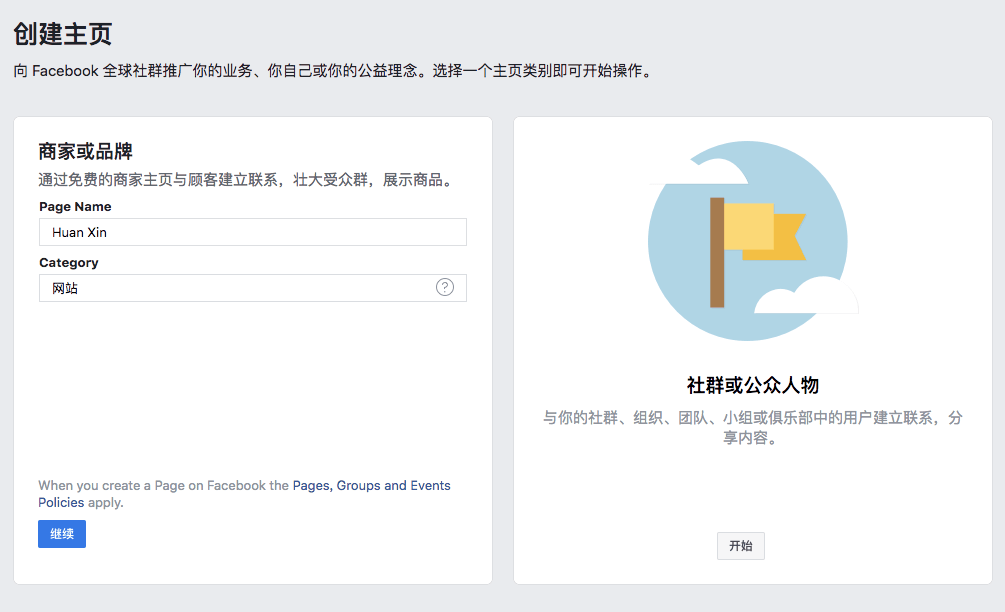Click the Category label text
The height and width of the screenshot is (612, 1005).
tap(69, 263)
